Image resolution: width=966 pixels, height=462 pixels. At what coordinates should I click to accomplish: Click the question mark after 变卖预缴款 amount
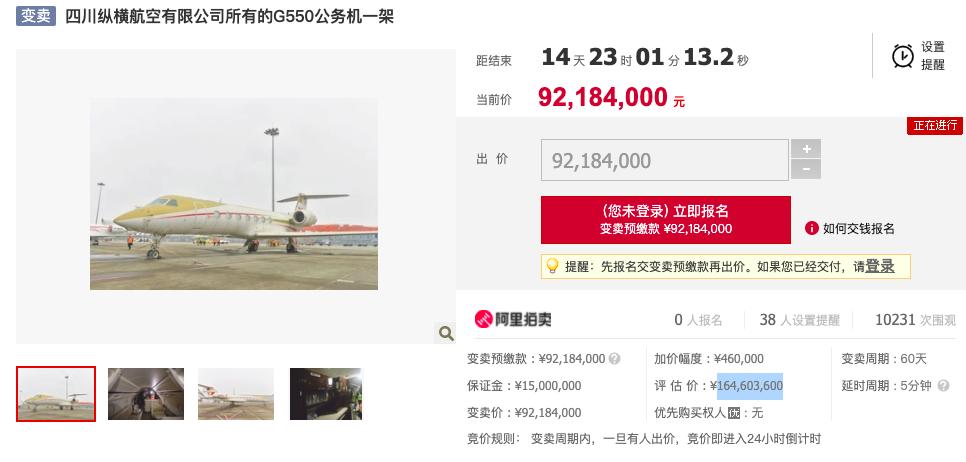(614, 359)
